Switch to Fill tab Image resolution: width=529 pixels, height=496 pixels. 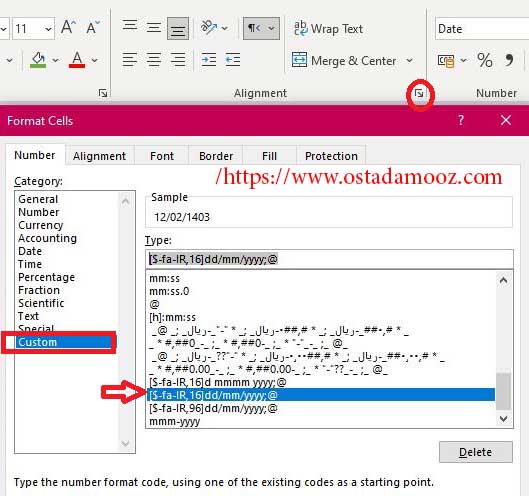click(270, 156)
